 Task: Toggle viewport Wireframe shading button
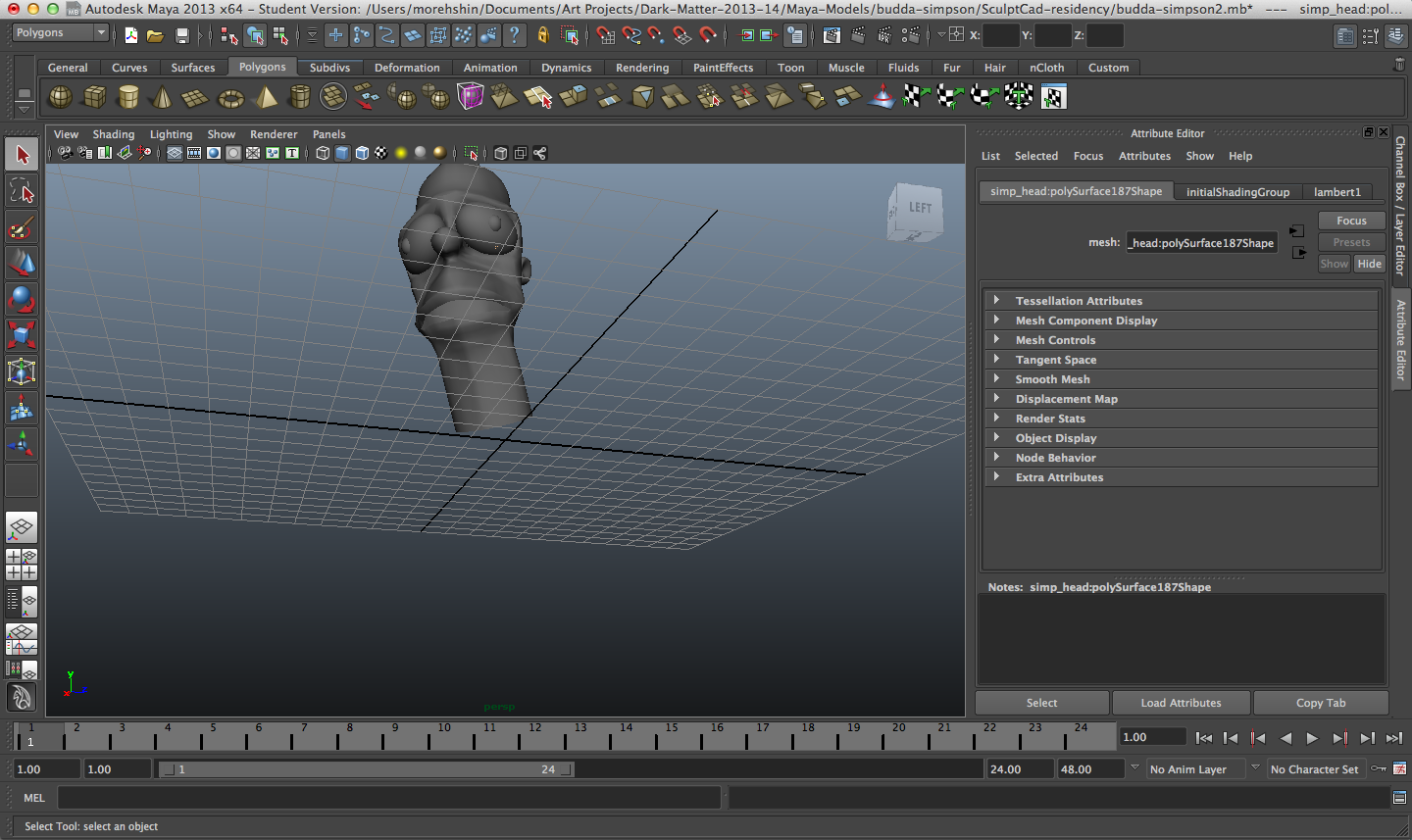point(323,153)
